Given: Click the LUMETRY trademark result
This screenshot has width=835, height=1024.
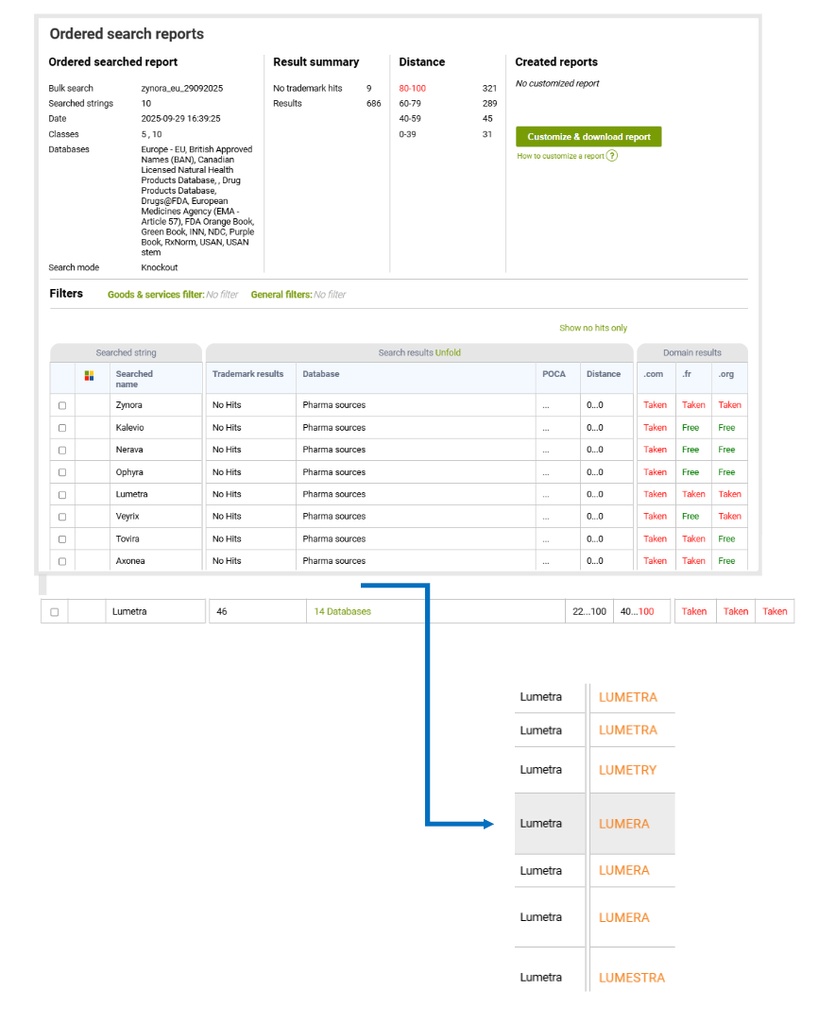Looking at the screenshot, I should [x=627, y=770].
